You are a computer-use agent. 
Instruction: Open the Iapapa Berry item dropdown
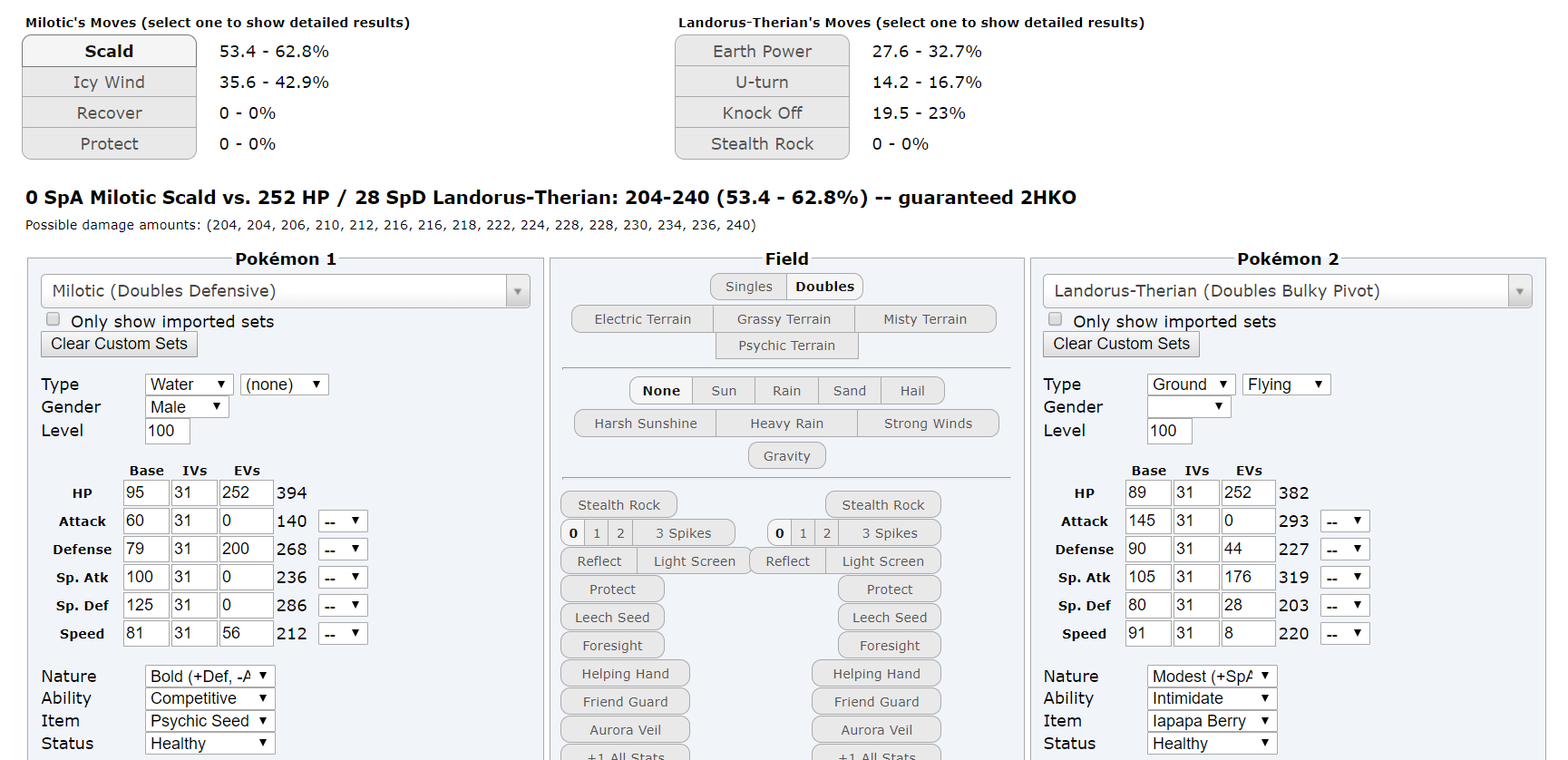1212,721
